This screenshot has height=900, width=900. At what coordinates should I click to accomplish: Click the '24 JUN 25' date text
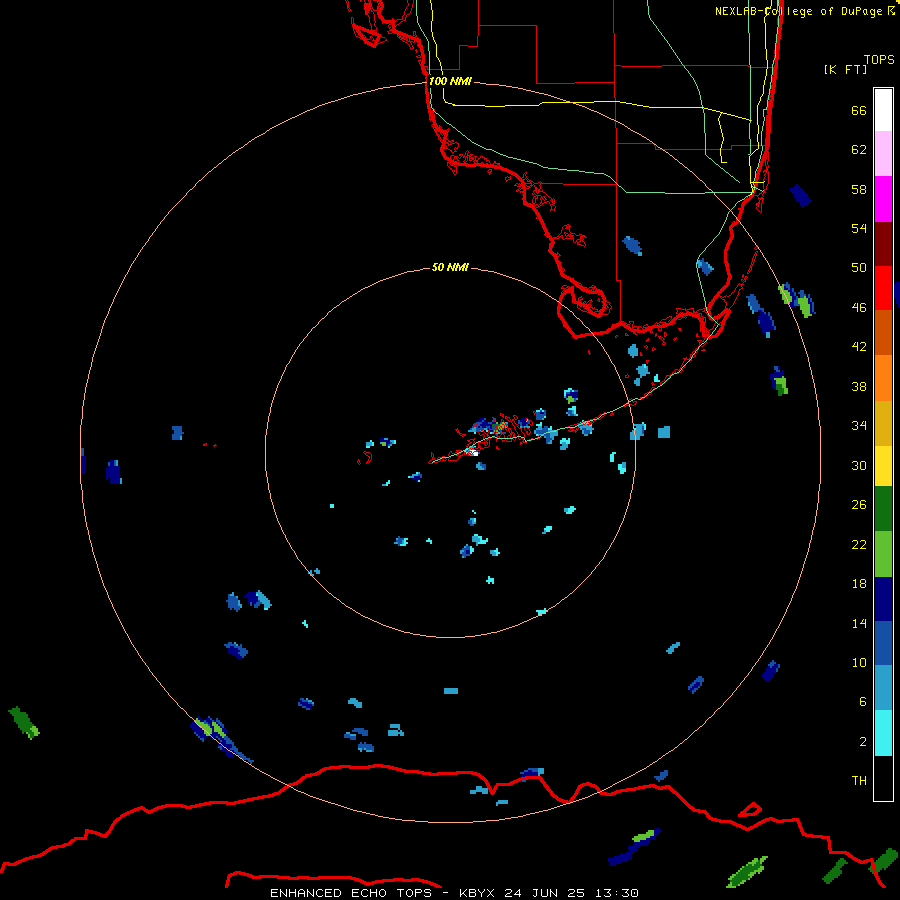[545, 893]
